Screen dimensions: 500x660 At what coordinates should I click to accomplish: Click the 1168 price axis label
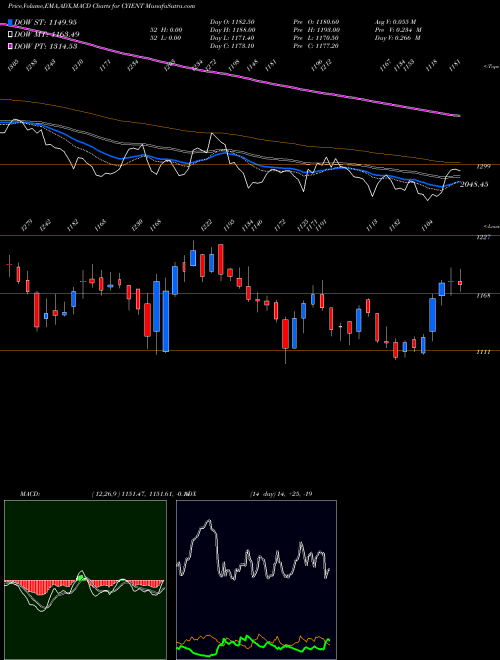(x=484, y=296)
